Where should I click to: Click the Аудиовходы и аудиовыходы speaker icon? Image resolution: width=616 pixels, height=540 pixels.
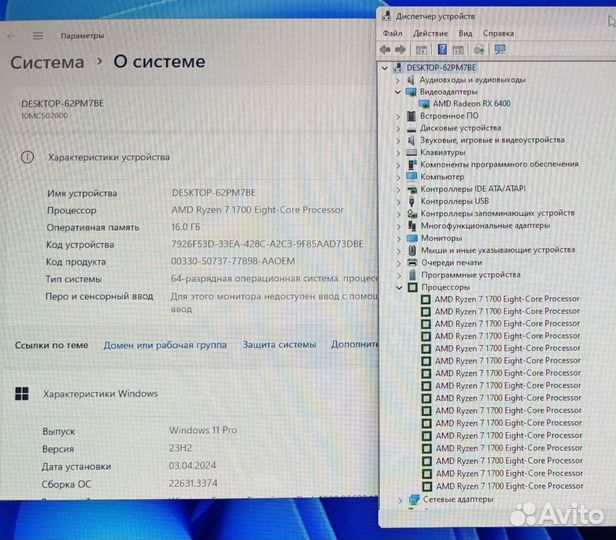pyautogui.click(x=411, y=80)
